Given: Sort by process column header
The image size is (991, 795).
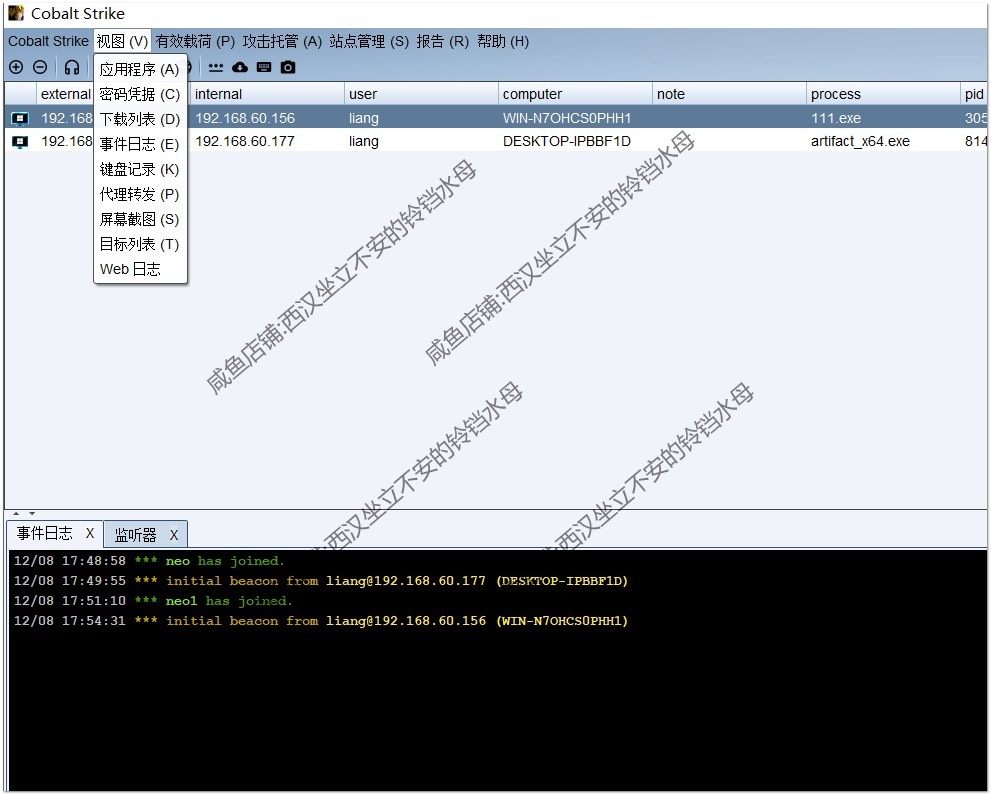Looking at the screenshot, I should click(x=884, y=94).
